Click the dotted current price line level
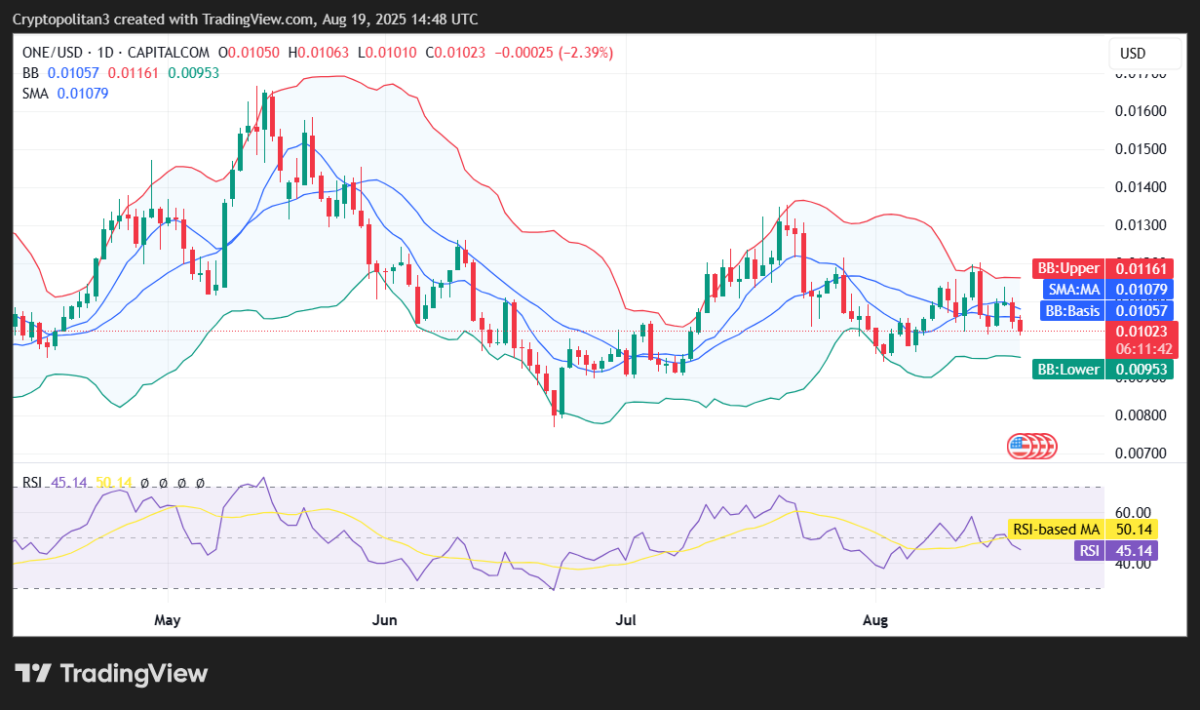This screenshot has width=1200, height=710. [x=600, y=331]
